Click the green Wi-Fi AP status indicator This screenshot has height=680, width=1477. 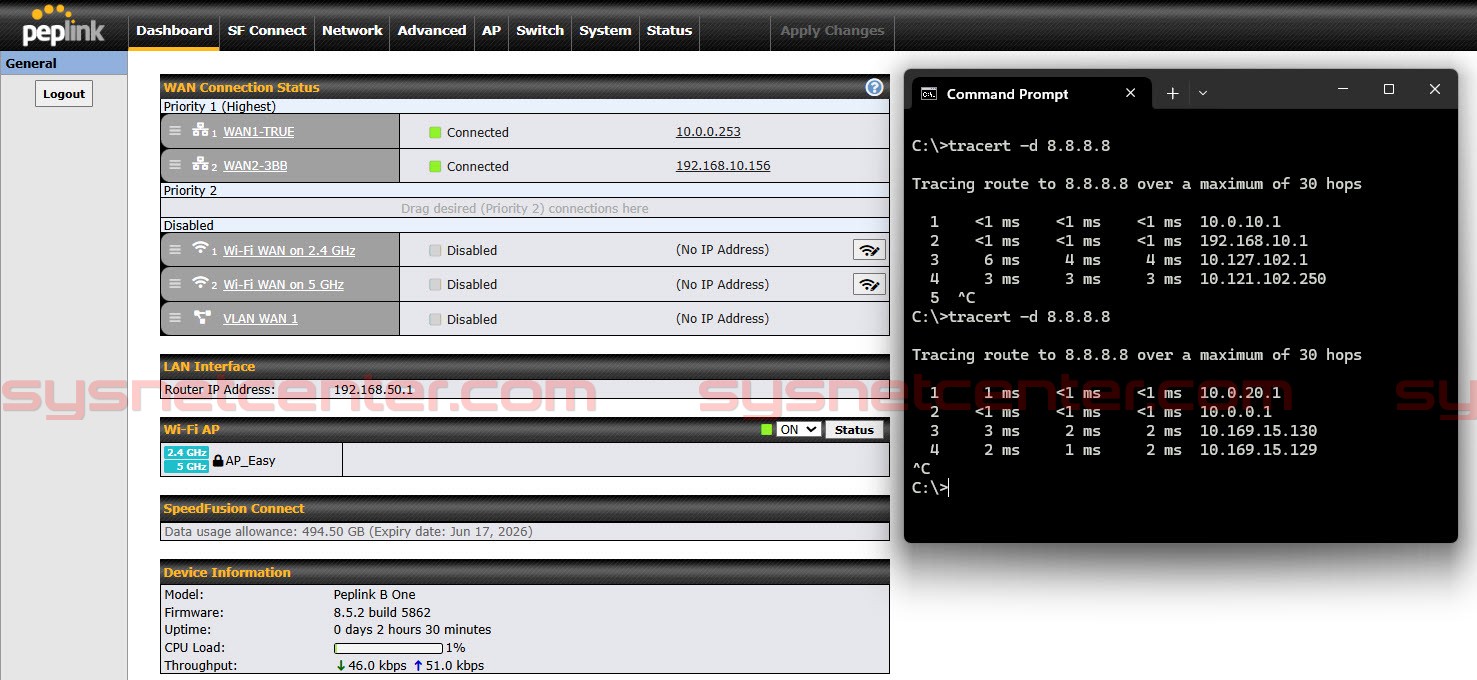click(x=767, y=430)
